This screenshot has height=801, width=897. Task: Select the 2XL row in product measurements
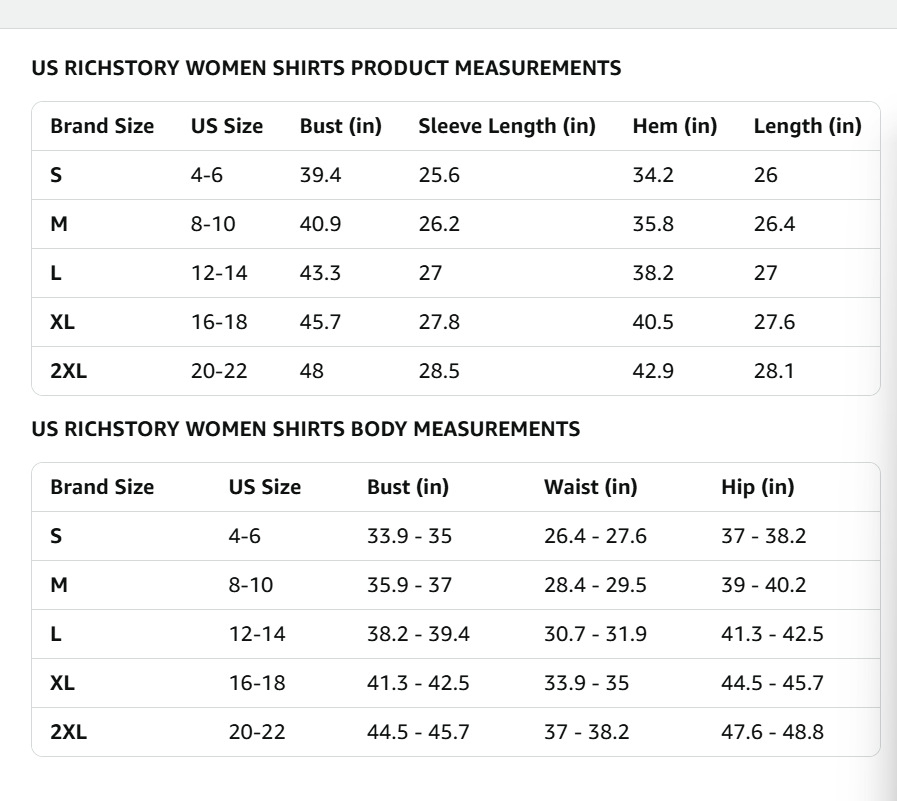68,371
